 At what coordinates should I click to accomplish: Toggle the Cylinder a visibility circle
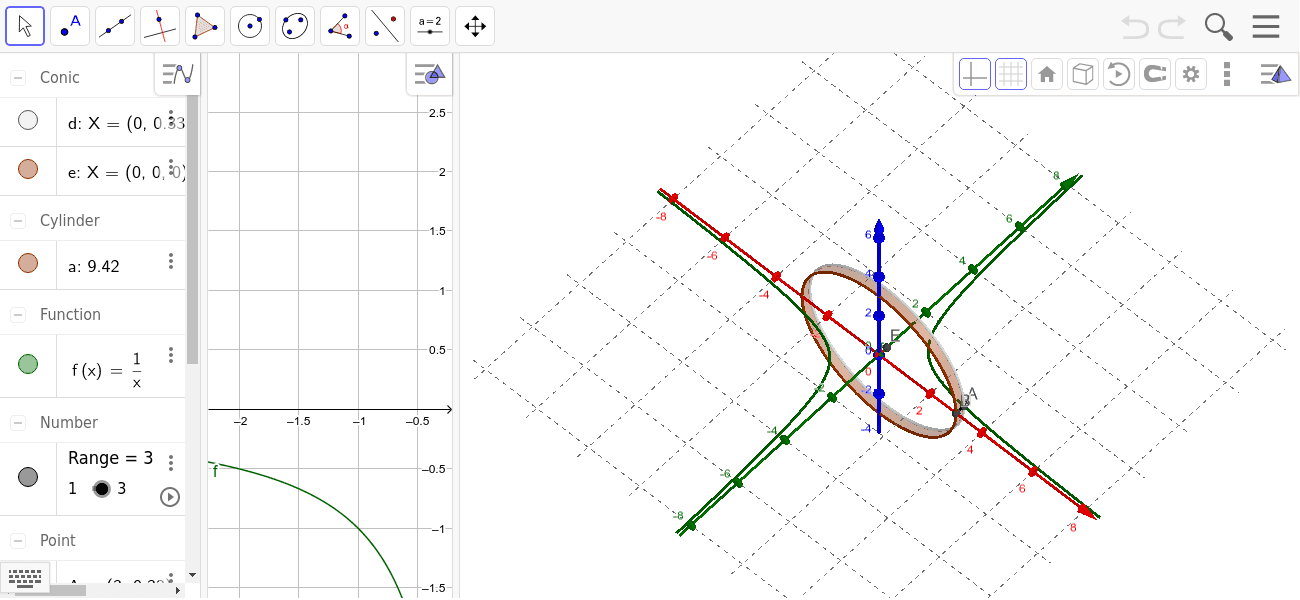tap(27, 264)
